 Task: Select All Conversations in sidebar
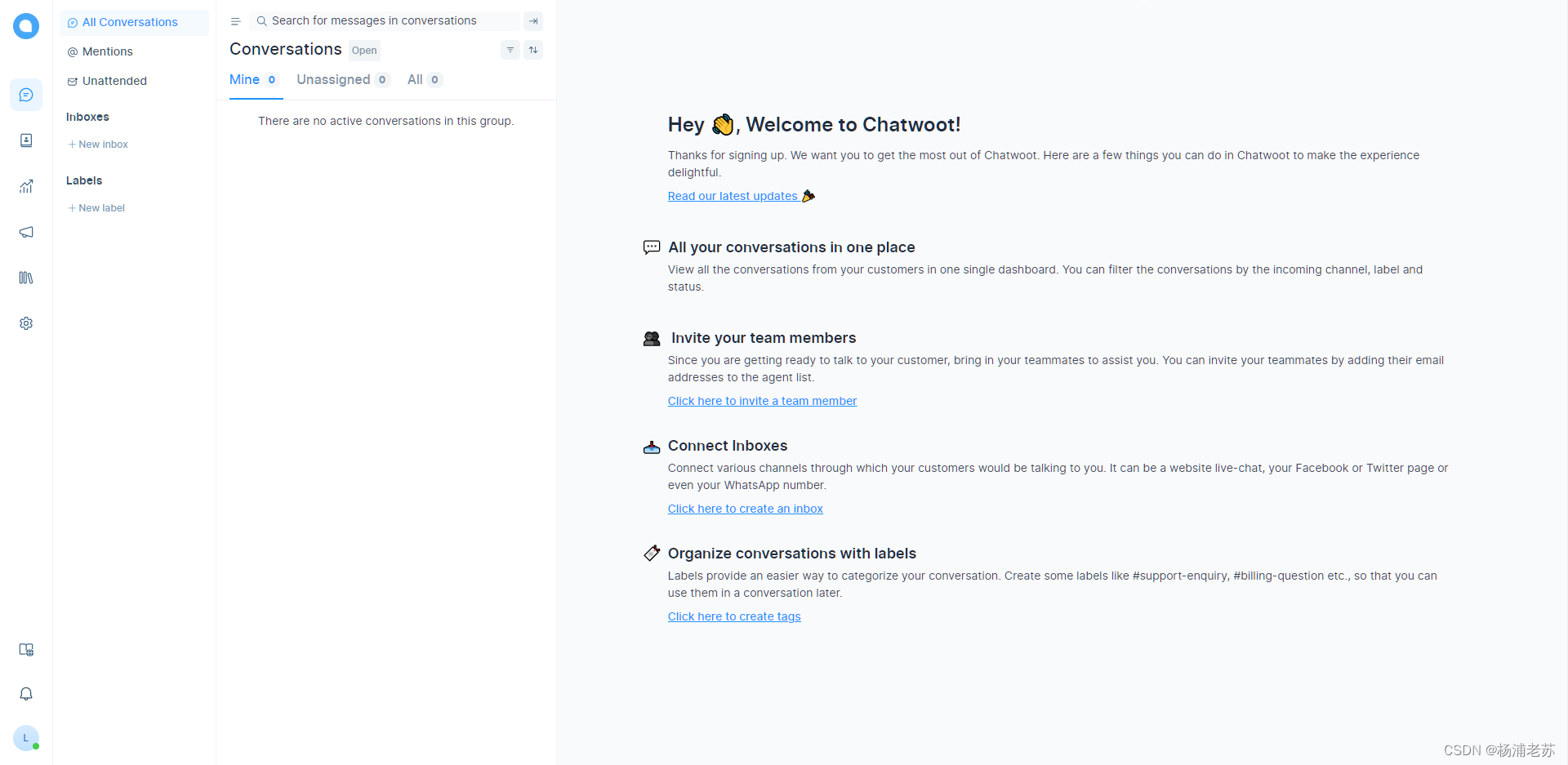(134, 22)
